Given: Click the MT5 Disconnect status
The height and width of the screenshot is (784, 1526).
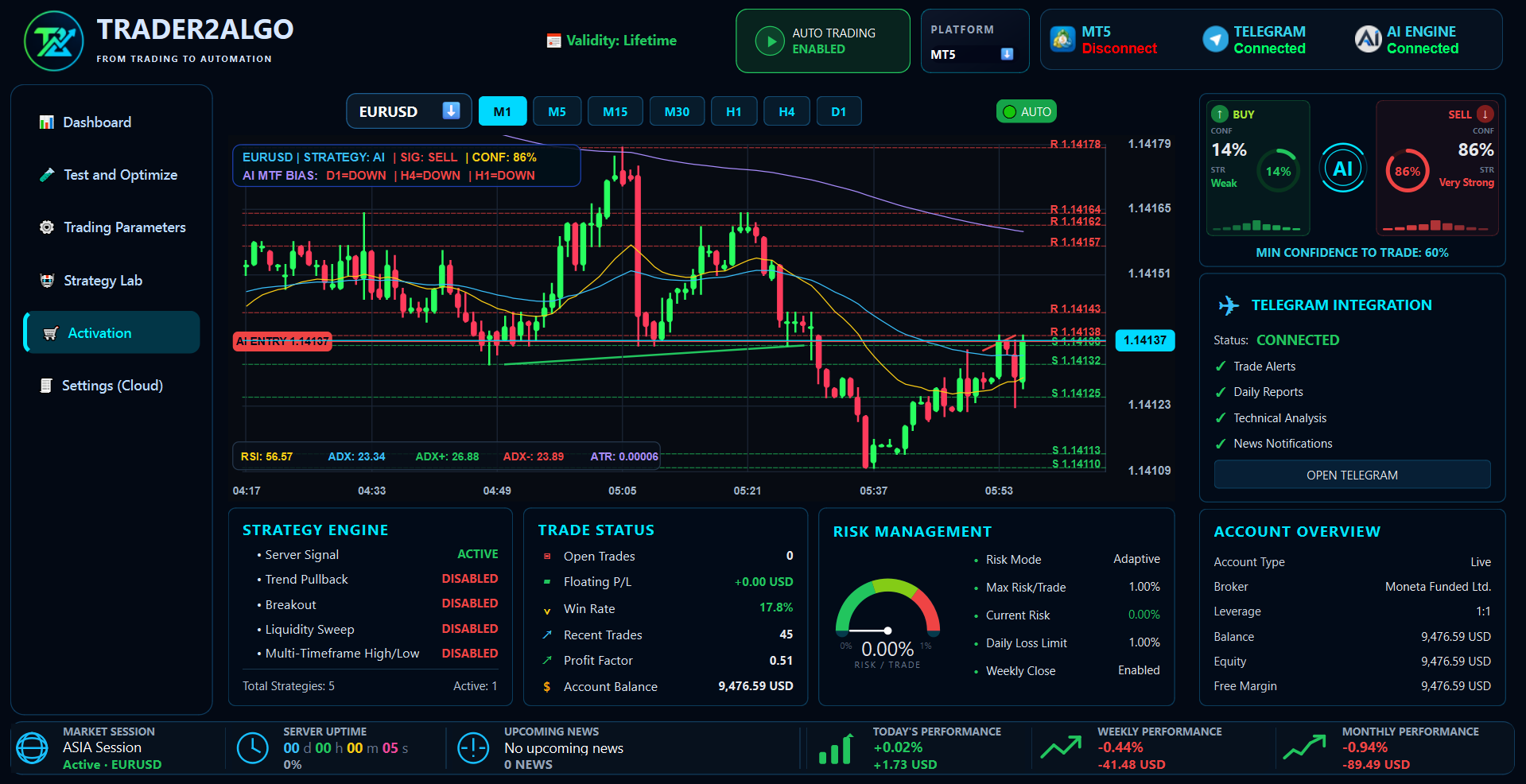Looking at the screenshot, I should pyautogui.click(x=1119, y=49).
